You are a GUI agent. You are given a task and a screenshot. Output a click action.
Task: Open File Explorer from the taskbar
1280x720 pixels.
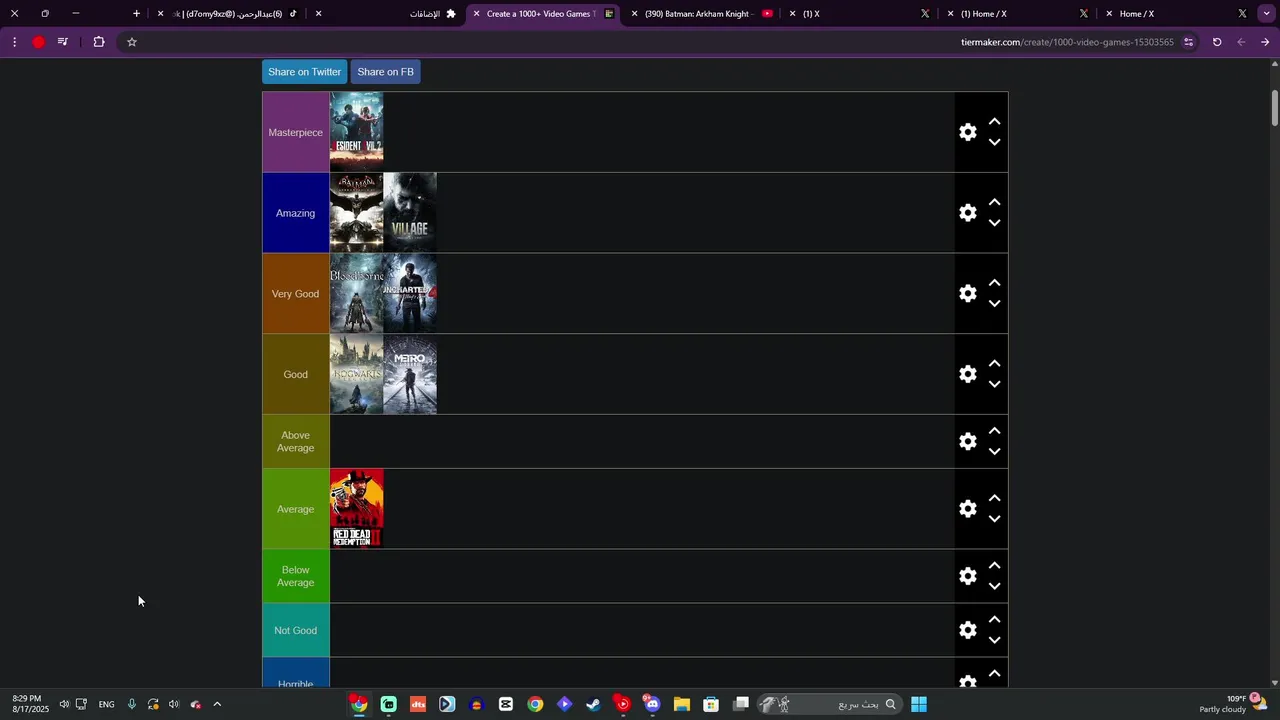click(x=681, y=704)
